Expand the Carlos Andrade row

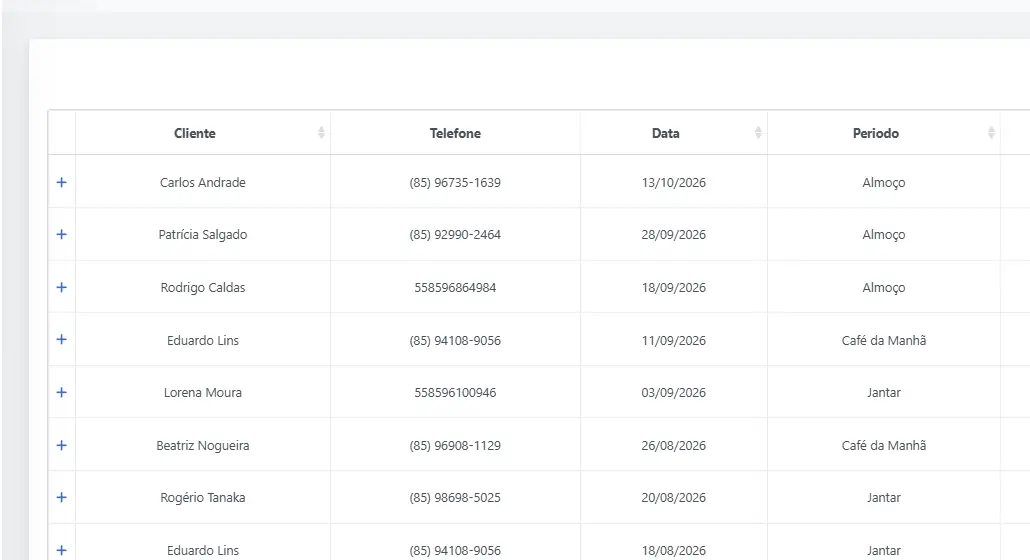pos(62,182)
